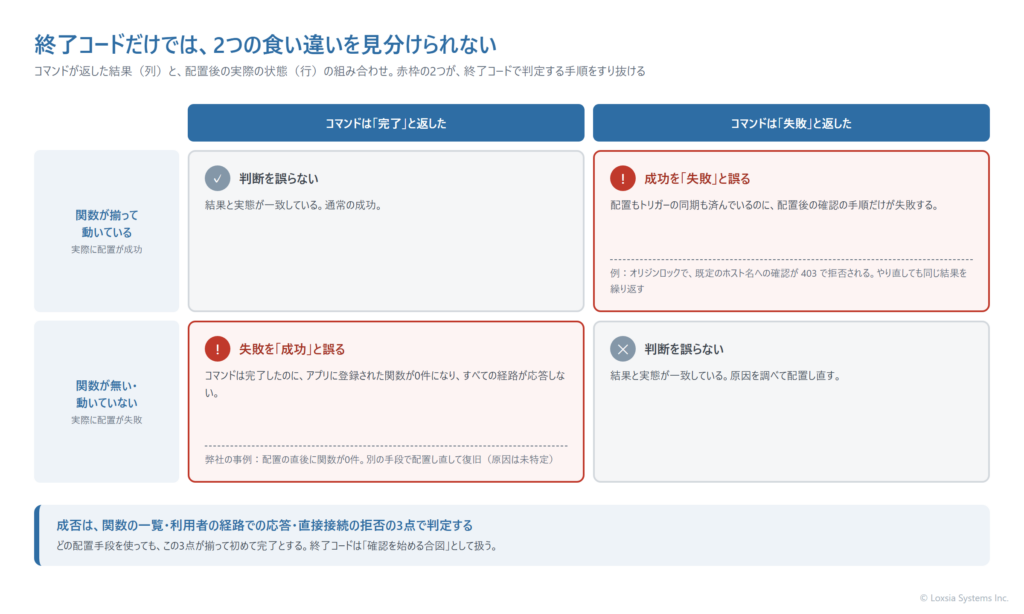Click the example note beginning 例：オリジンロックで
This screenshot has height=614, width=1024.
pyautogui.click(x=789, y=281)
